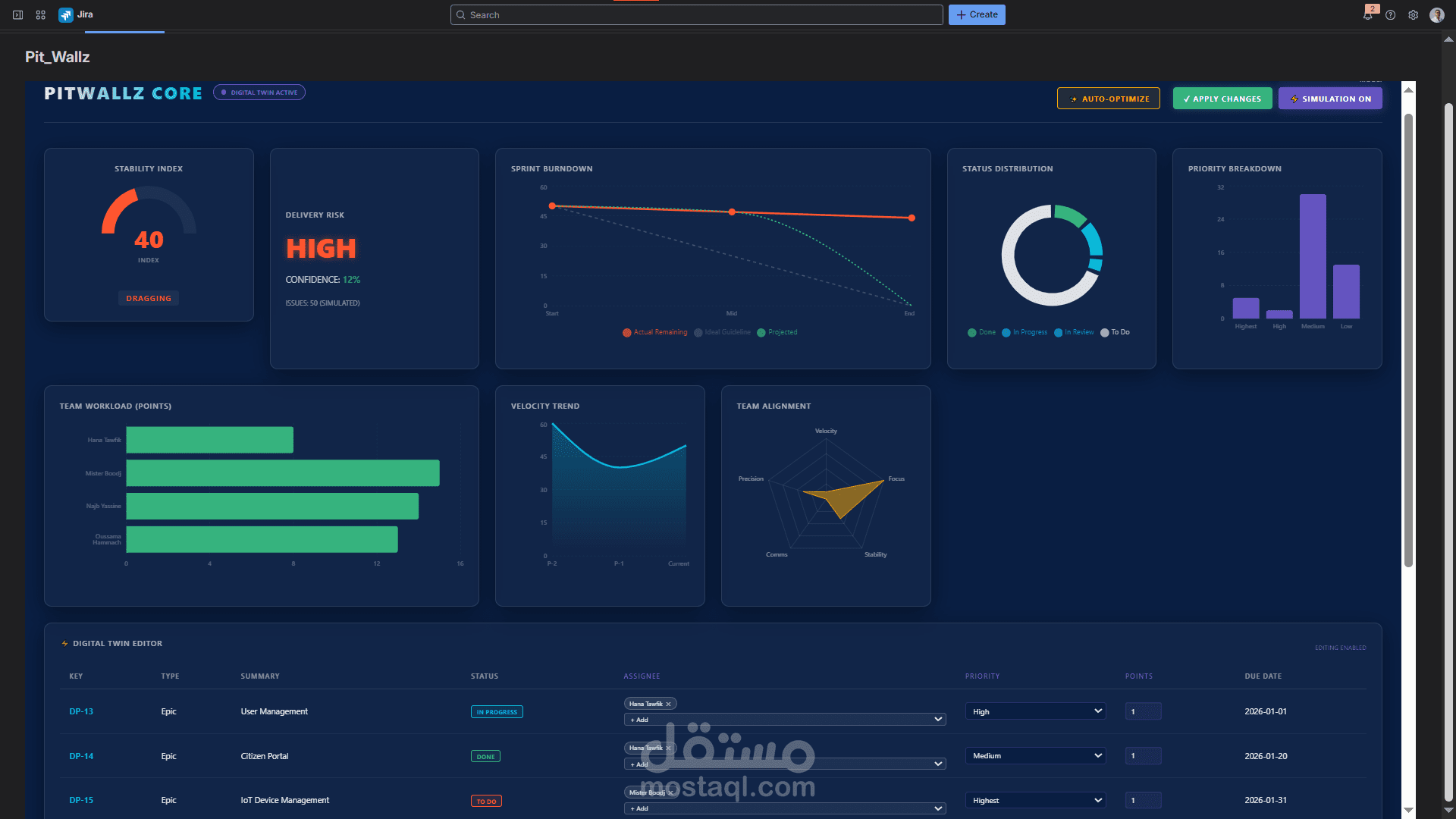Click the Jira search field
This screenshot has width=1456, height=819.
click(x=696, y=15)
